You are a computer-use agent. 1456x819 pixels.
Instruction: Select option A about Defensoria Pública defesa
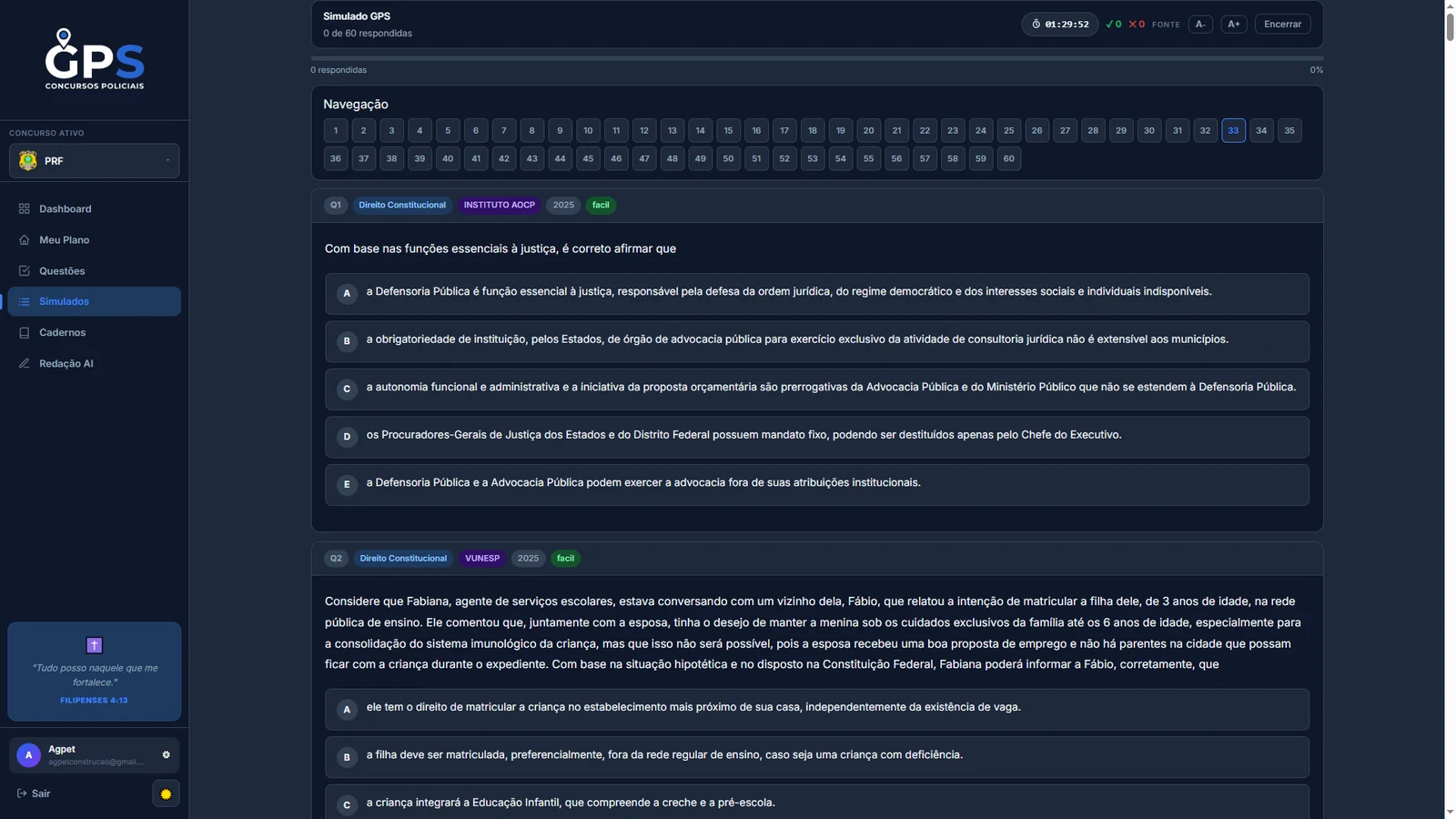[x=817, y=293]
